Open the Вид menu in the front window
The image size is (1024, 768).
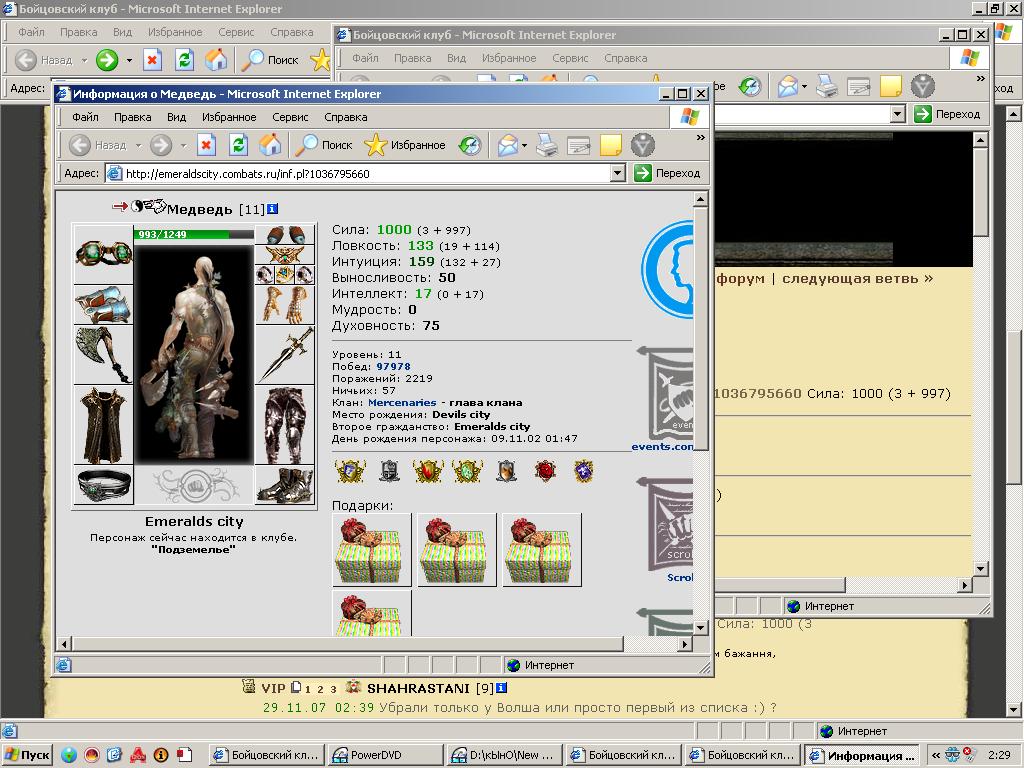[176, 118]
